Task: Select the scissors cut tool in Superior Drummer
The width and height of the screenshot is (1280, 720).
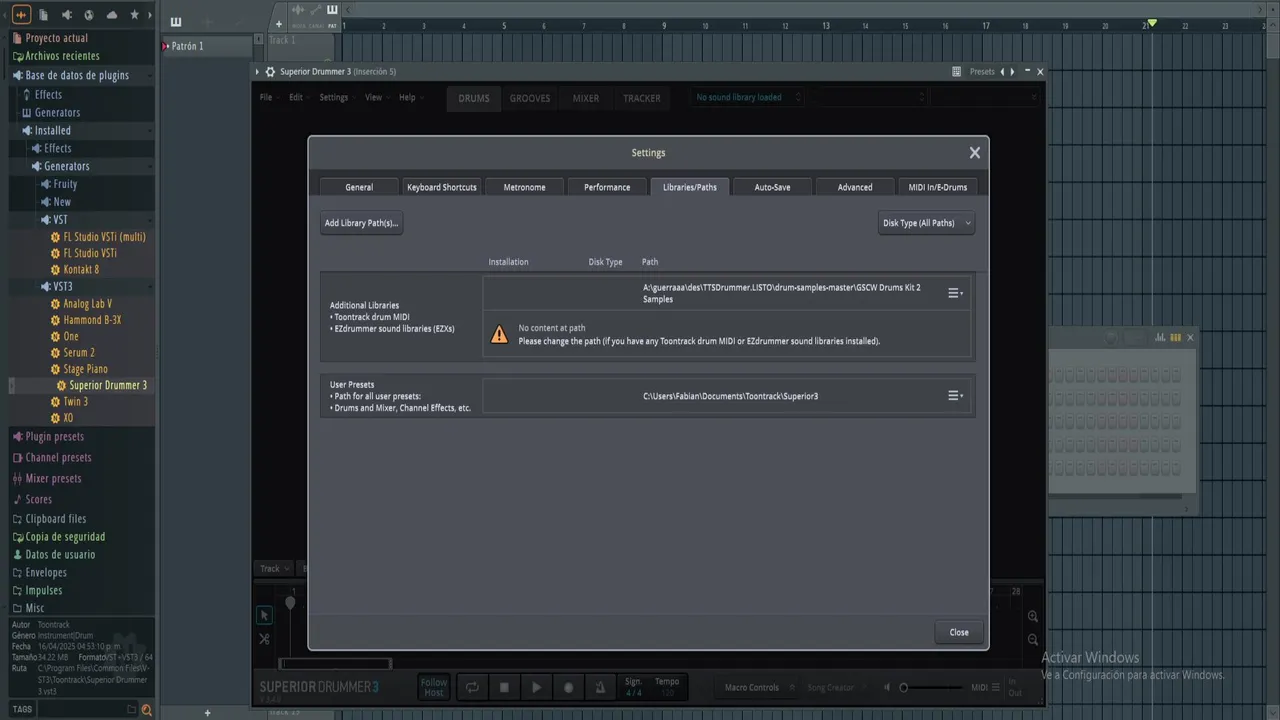Action: click(x=264, y=639)
